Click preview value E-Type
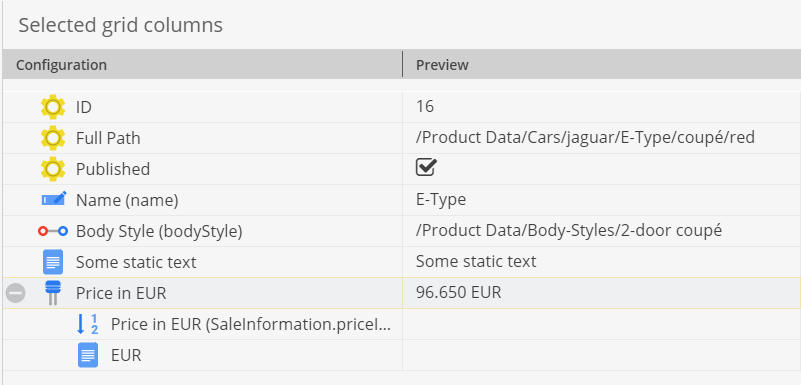 pyautogui.click(x=441, y=200)
